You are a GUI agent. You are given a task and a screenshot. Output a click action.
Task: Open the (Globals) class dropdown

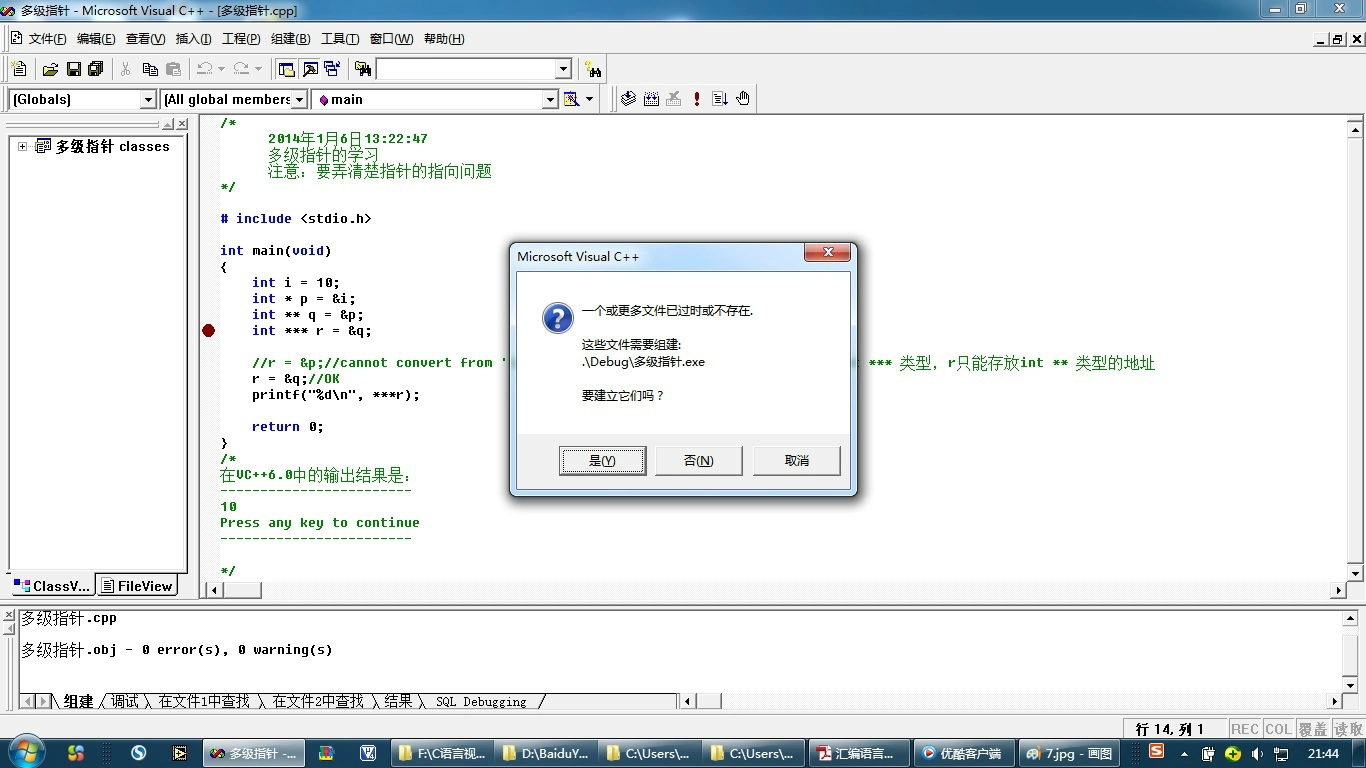(148, 99)
